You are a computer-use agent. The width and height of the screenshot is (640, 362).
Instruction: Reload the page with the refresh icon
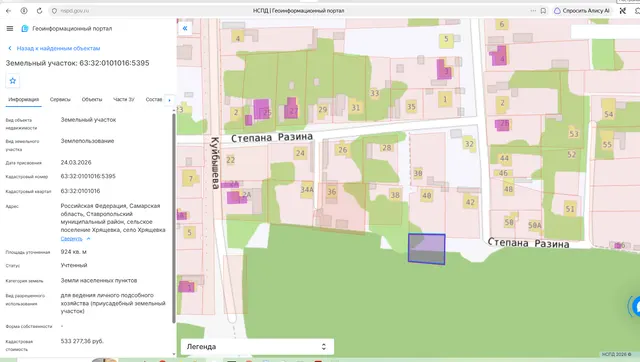pyautogui.click(x=39, y=11)
